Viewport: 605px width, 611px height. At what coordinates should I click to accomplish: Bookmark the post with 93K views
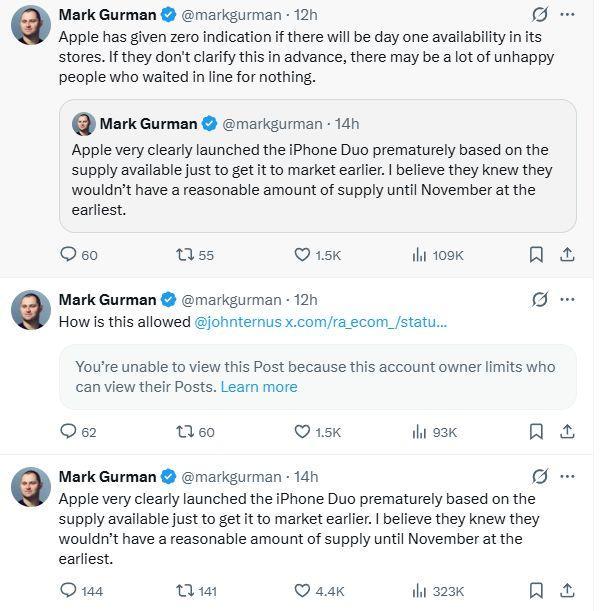(x=536, y=432)
